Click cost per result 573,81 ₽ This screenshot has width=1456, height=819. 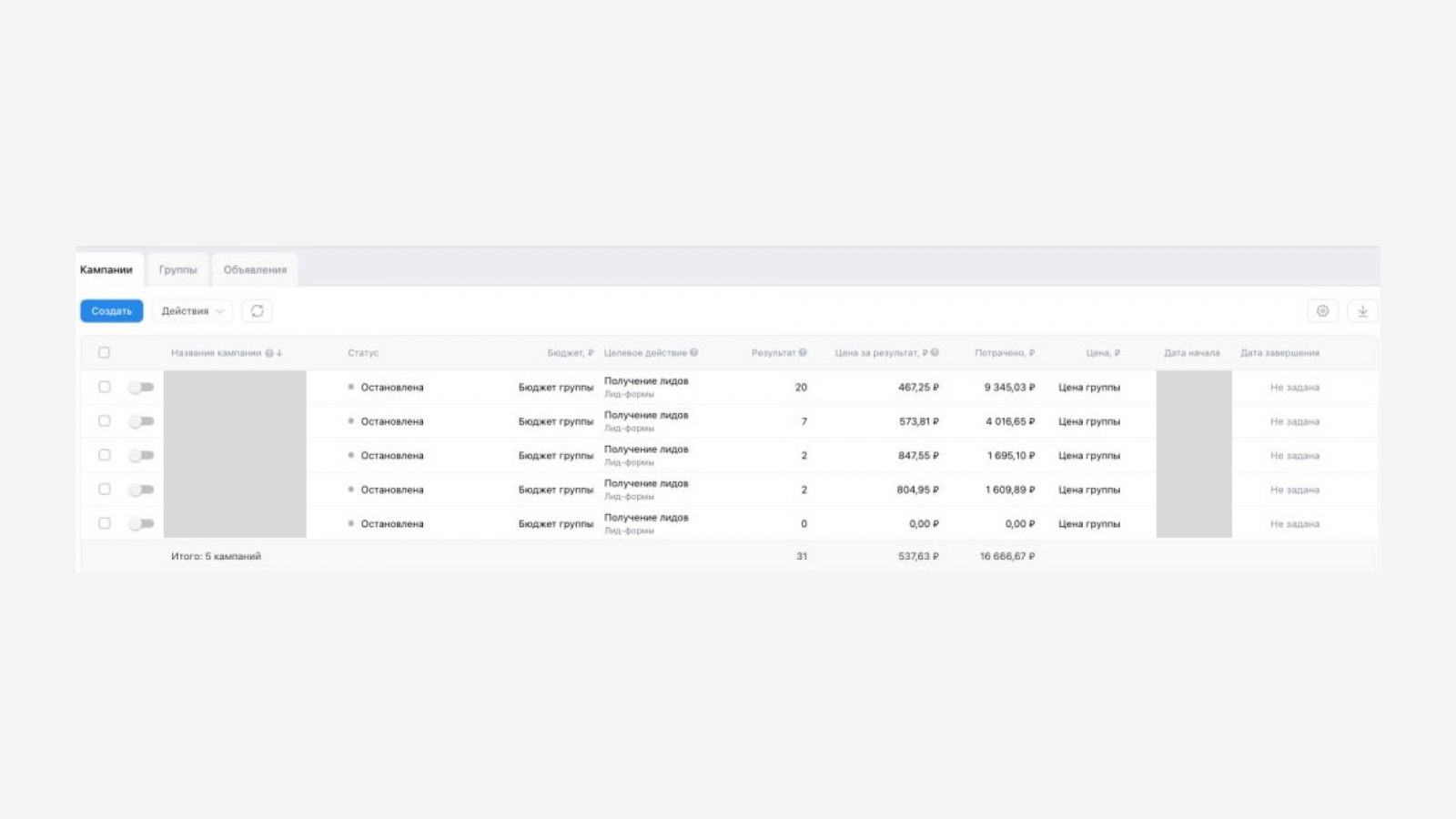click(918, 421)
